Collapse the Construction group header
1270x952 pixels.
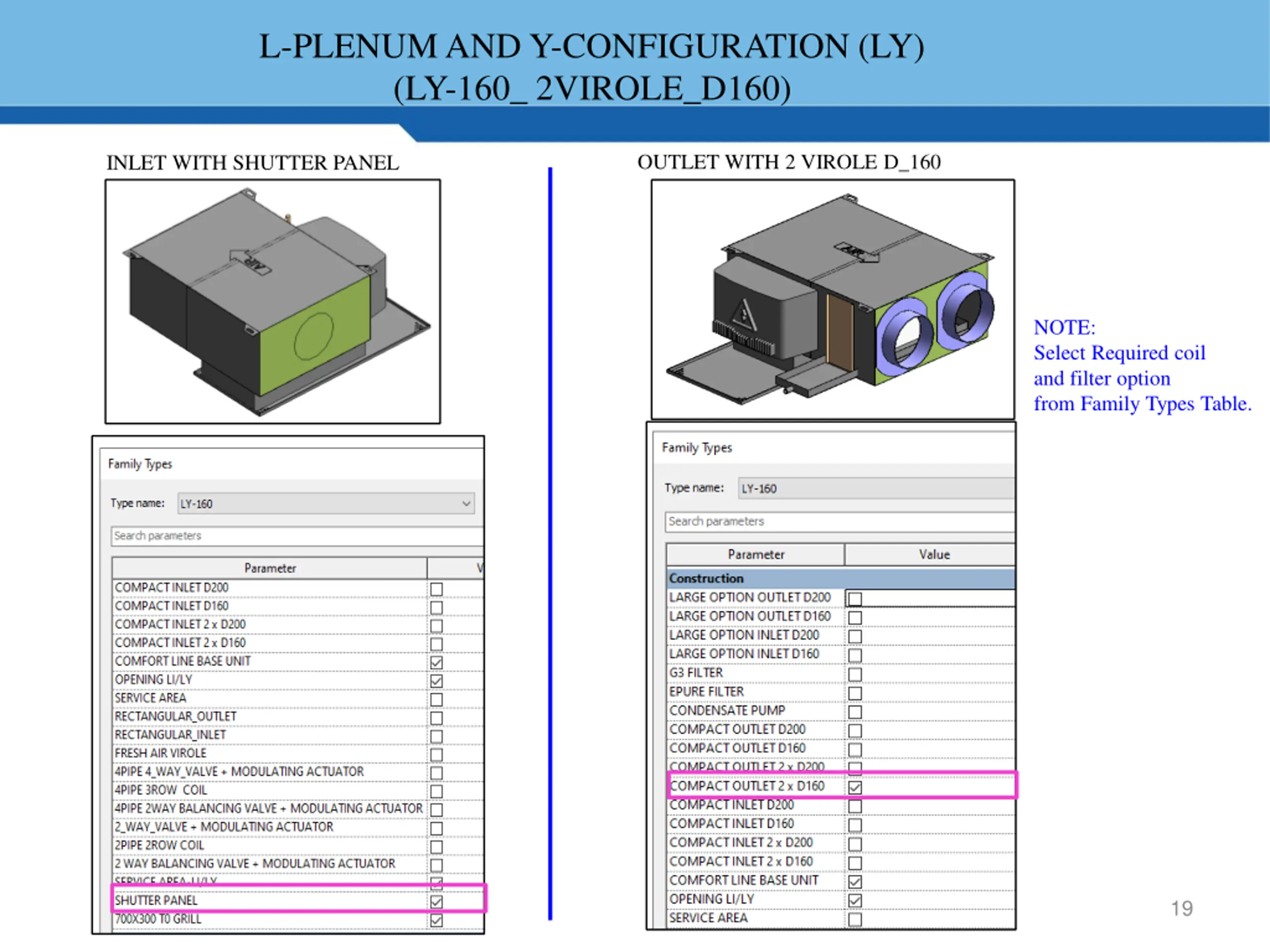pyautogui.click(x=706, y=579)
